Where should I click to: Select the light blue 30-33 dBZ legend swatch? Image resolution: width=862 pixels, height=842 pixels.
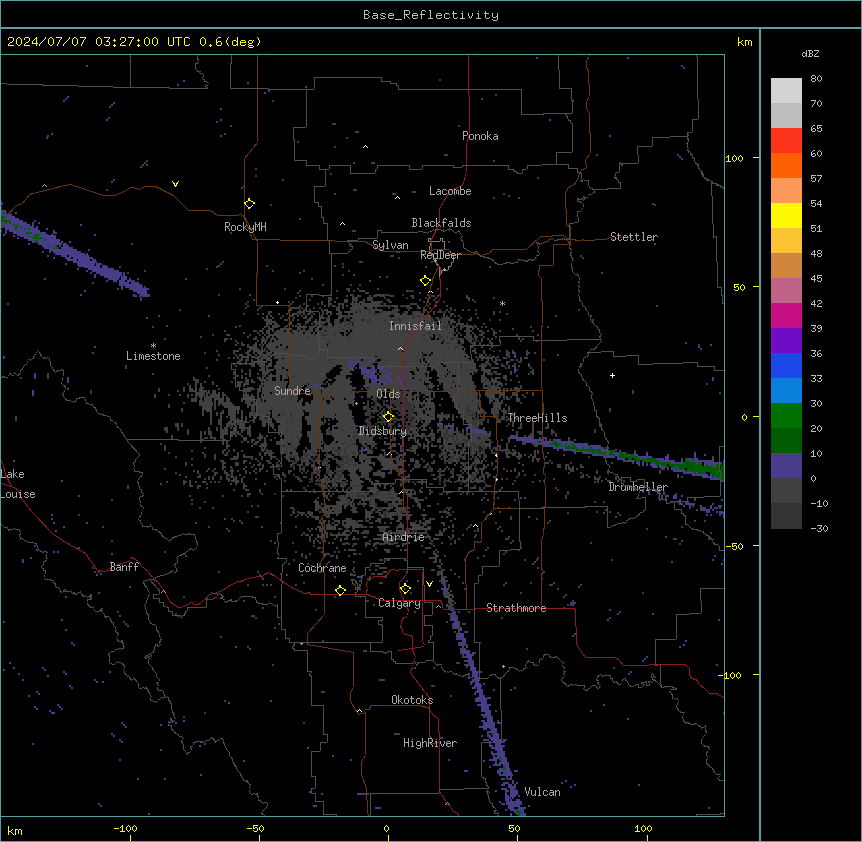[x=786, y=391]
